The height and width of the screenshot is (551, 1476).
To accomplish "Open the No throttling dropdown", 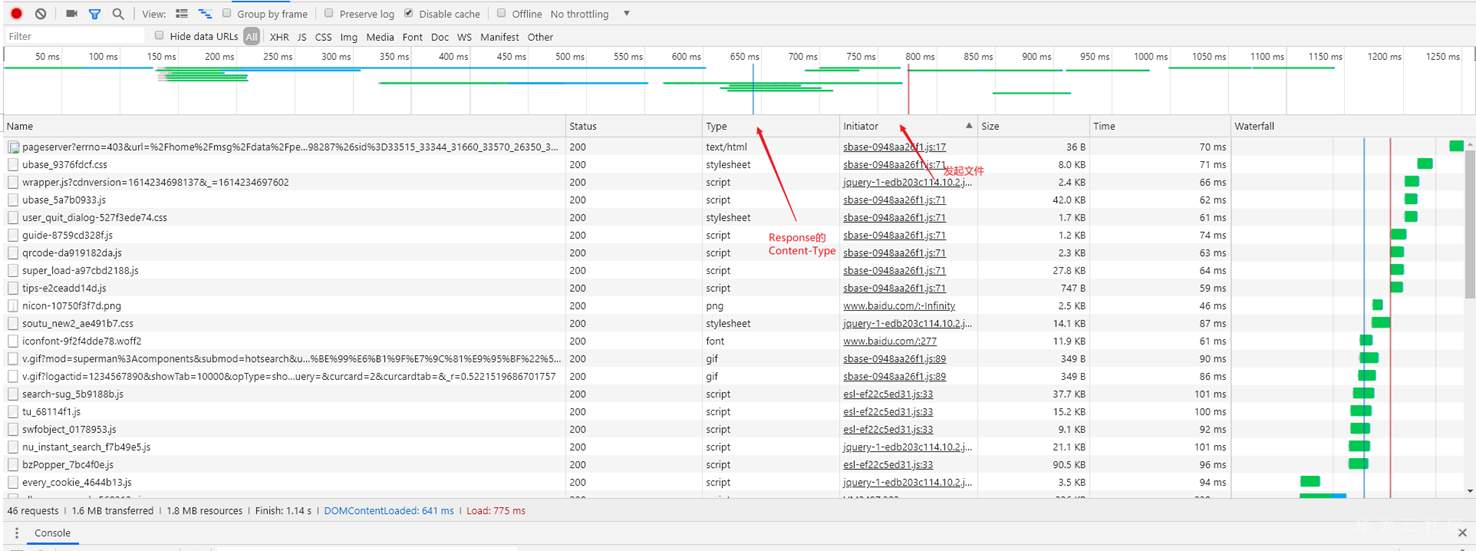I will coord(579,14).
